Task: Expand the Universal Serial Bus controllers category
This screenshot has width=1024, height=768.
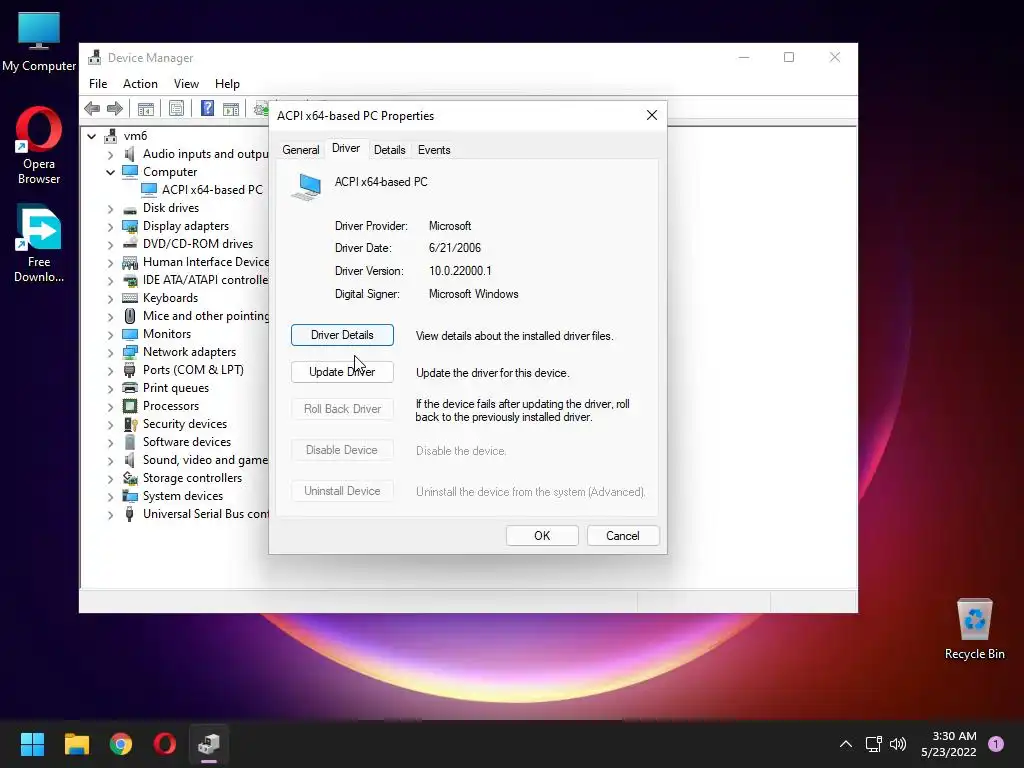Action: [x=110, y=515]
